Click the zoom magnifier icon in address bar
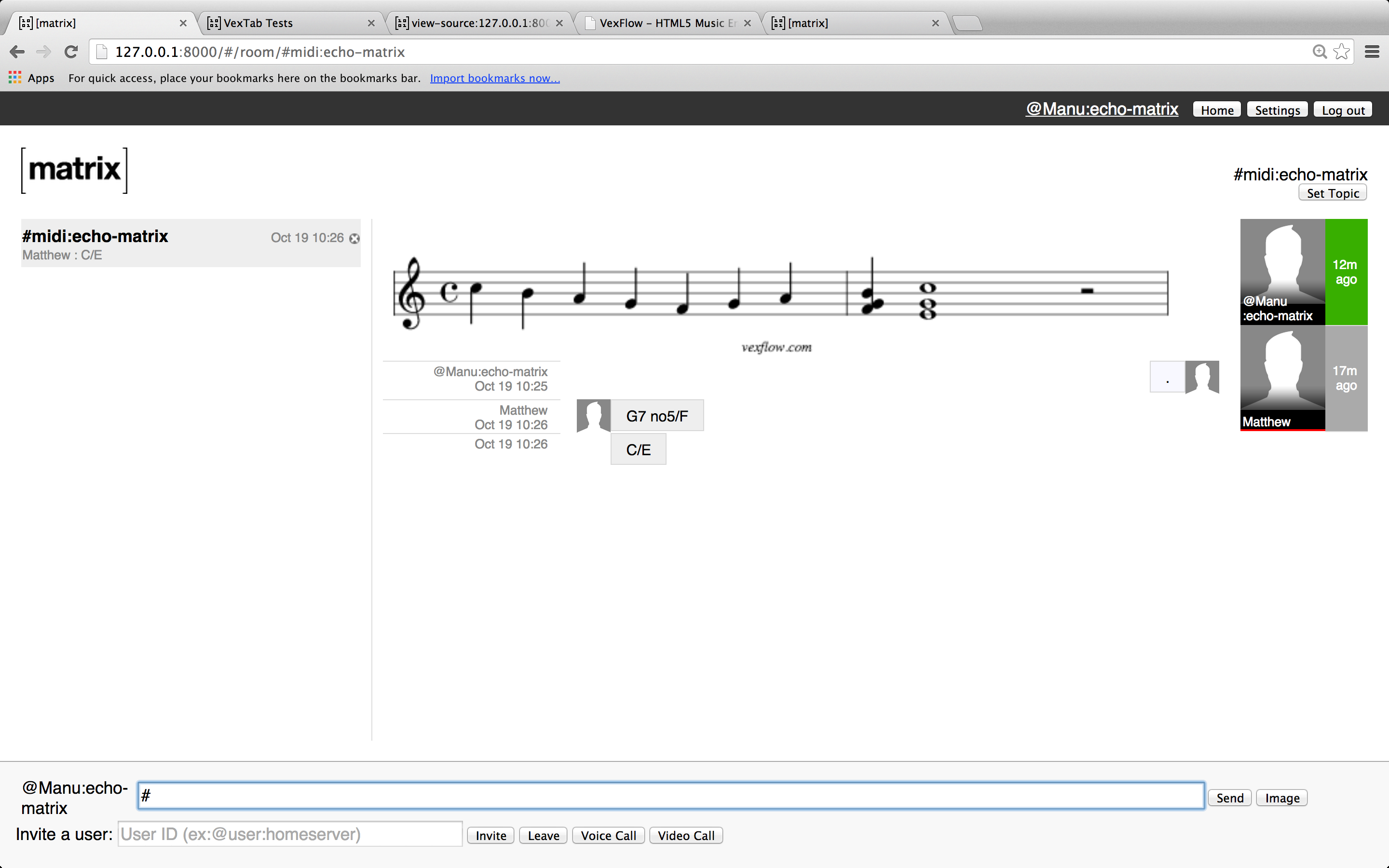 pos(1320,52)
